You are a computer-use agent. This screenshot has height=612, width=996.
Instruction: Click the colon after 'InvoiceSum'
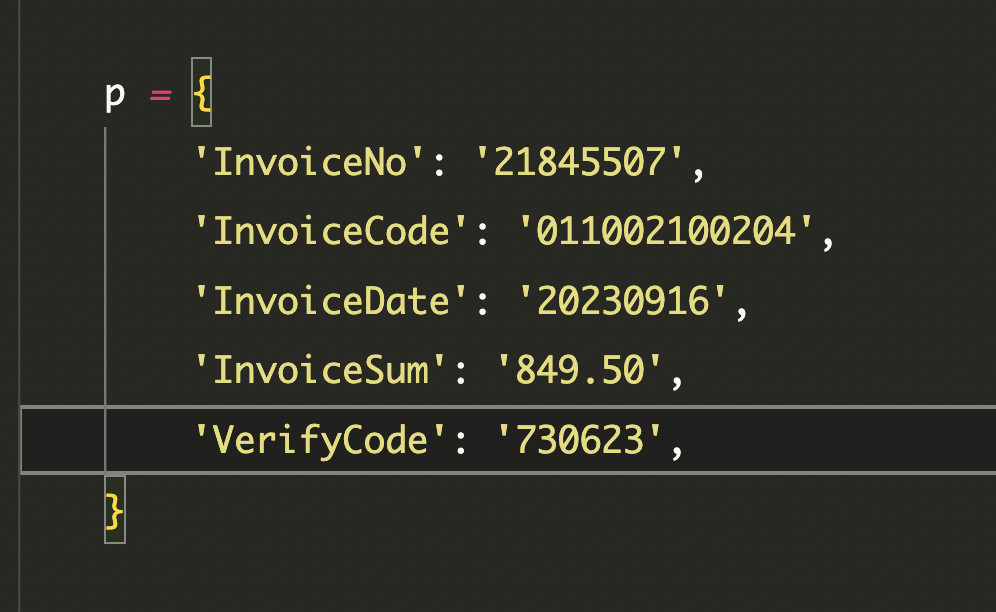pyautogui.click(x=461, y=373)
